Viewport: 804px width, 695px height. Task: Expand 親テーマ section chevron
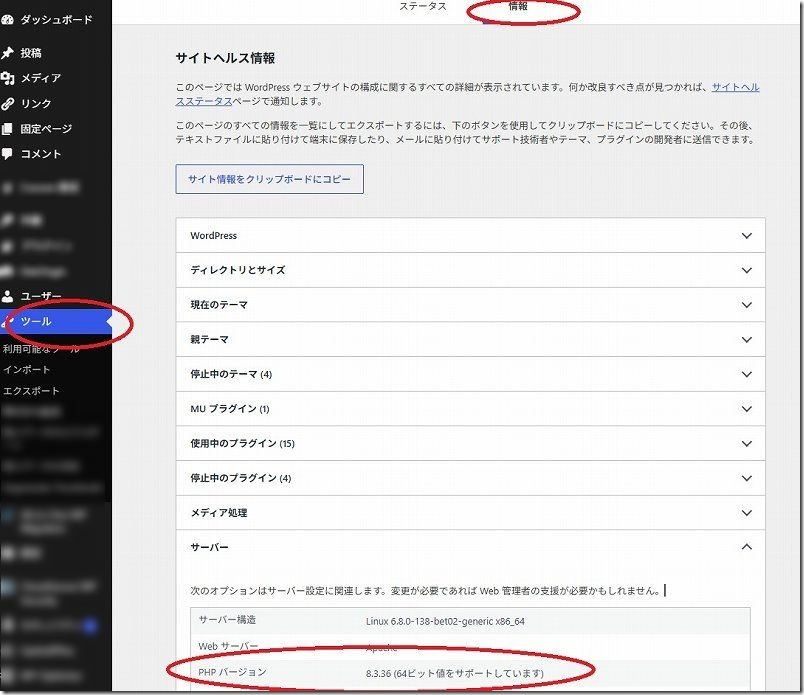[x=747, y=340]
